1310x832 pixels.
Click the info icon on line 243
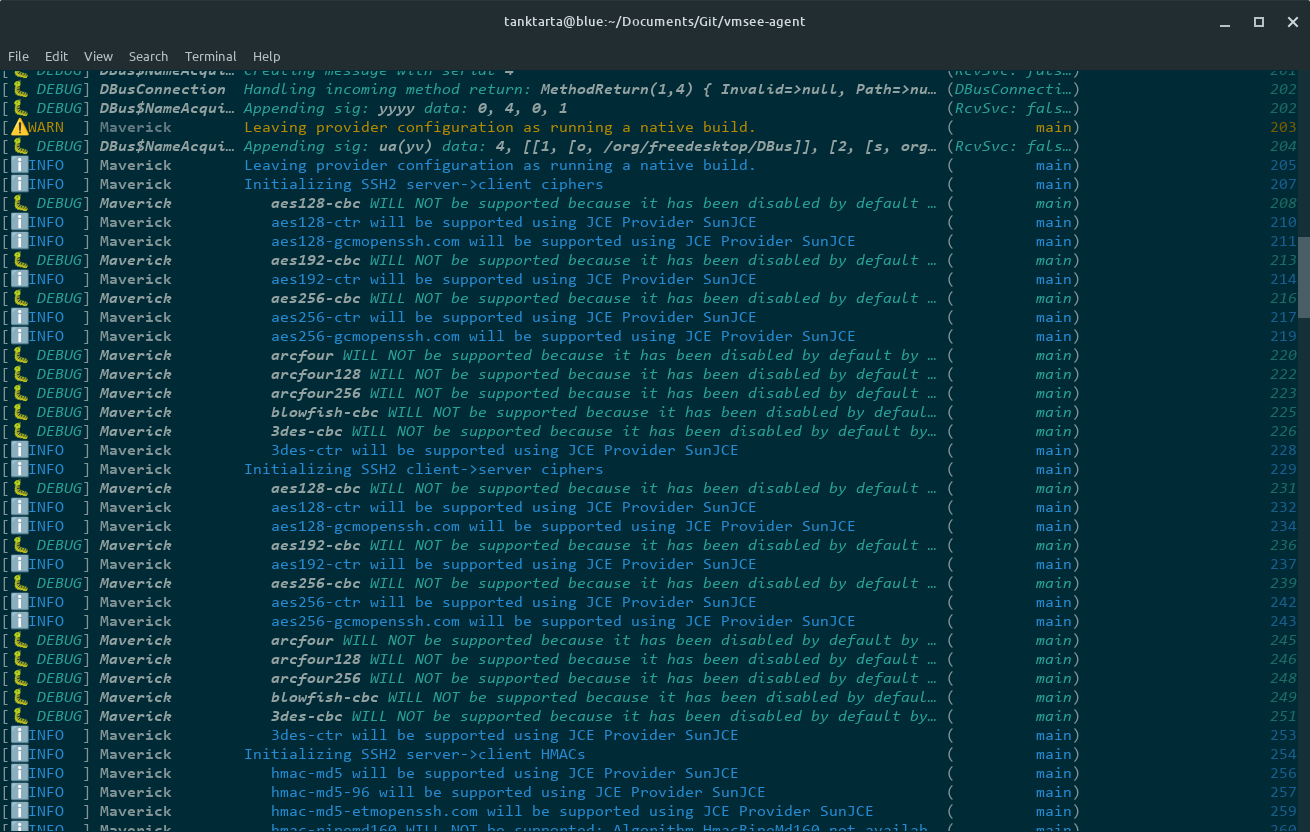point(19,621)
